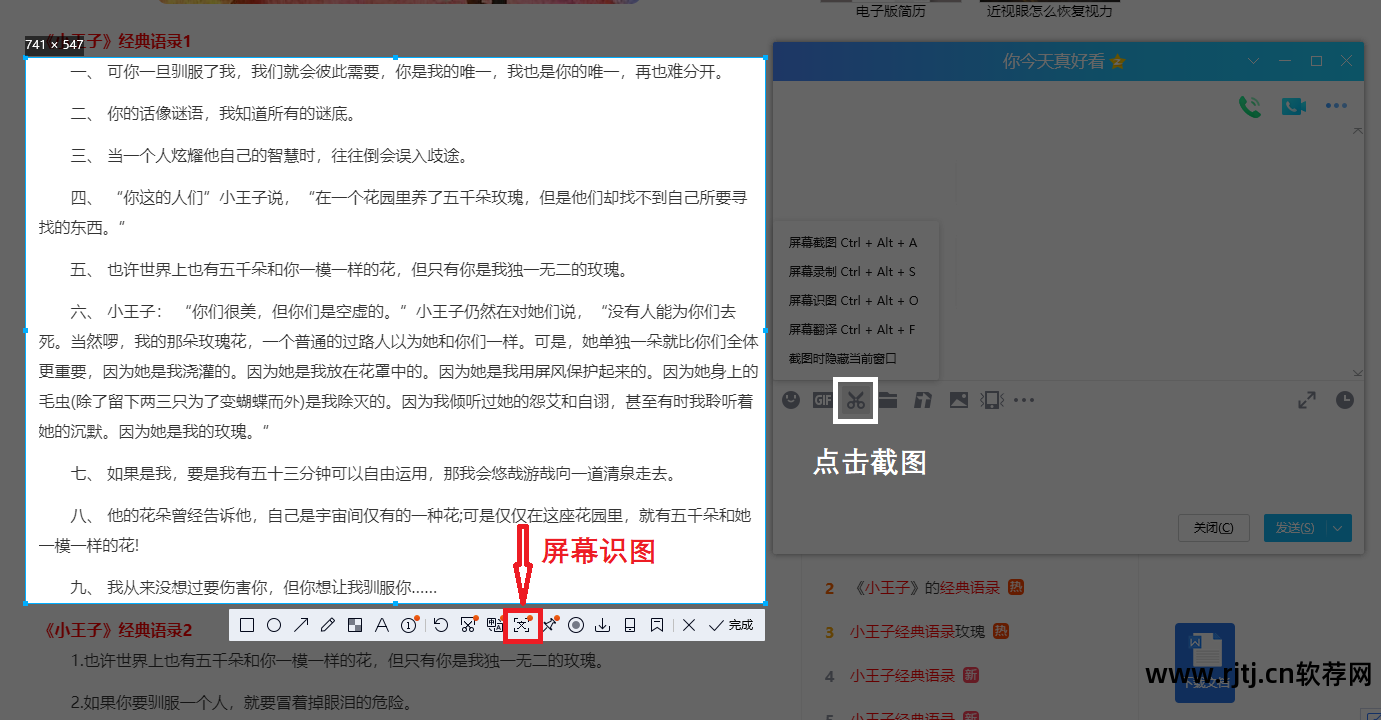Click the 发送(S) button

click(x=1296, y=528)
